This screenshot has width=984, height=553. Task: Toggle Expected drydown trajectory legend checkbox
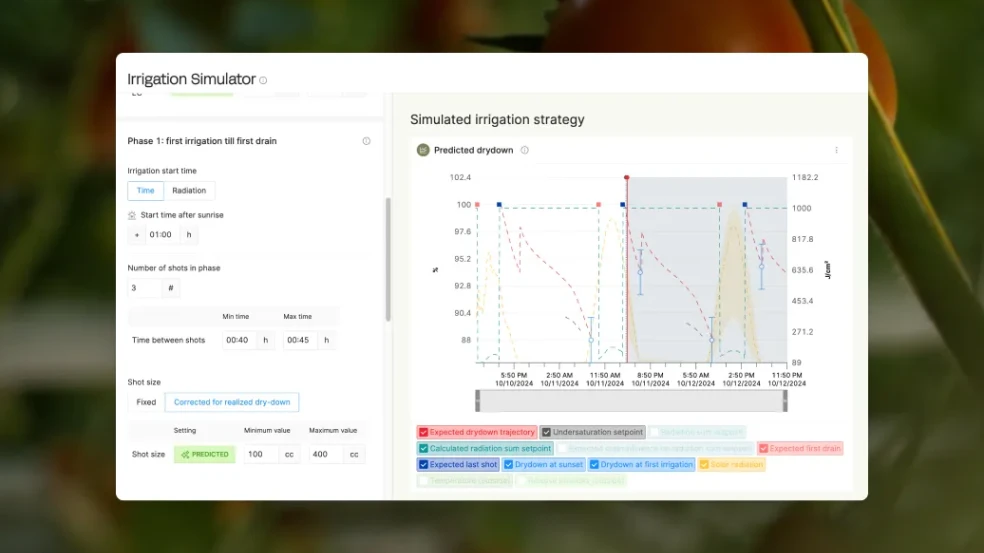click(x=424, y=433)
